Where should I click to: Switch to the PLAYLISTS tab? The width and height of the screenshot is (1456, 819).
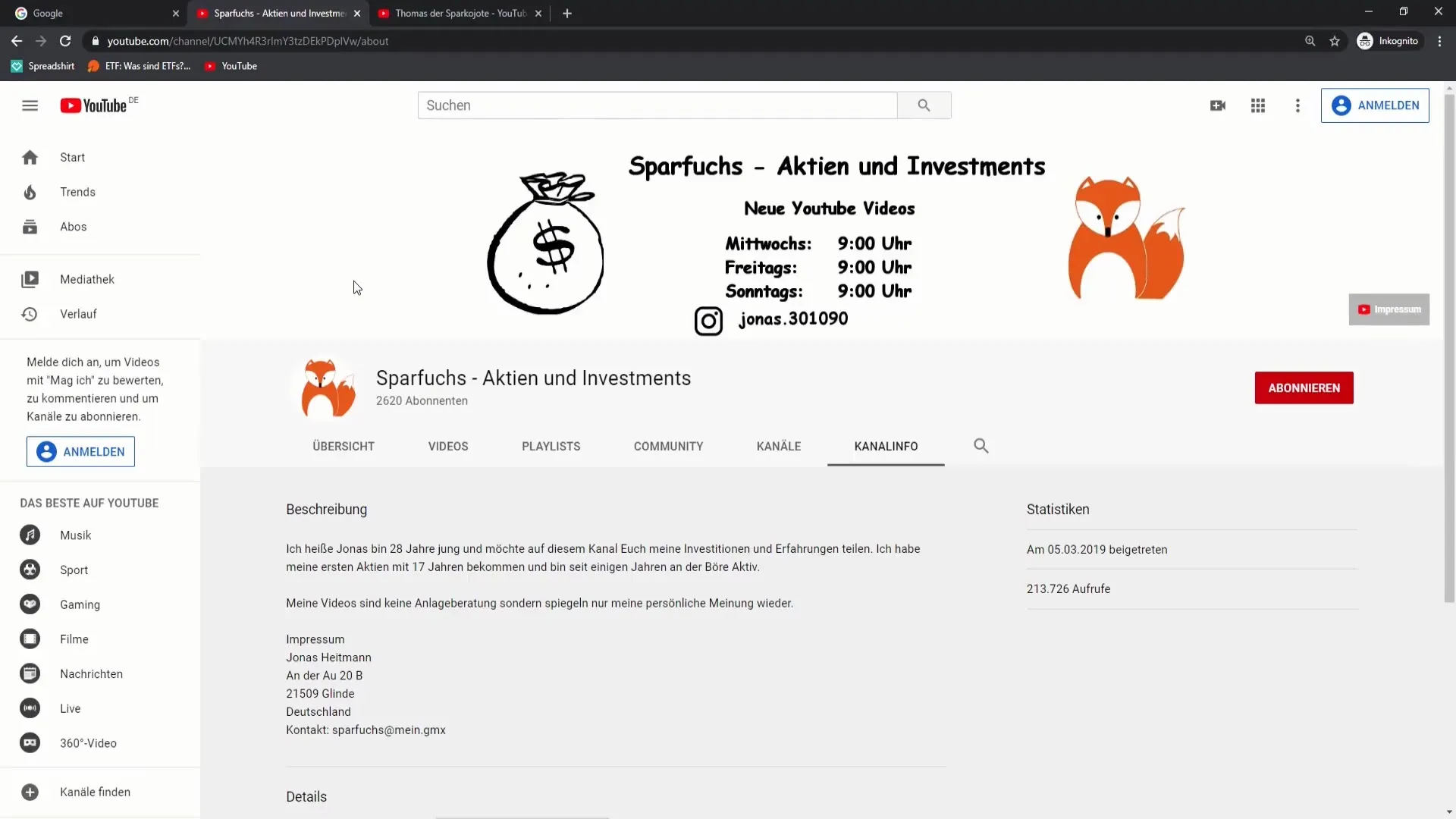pyautogui.click(x=551, y=446)
